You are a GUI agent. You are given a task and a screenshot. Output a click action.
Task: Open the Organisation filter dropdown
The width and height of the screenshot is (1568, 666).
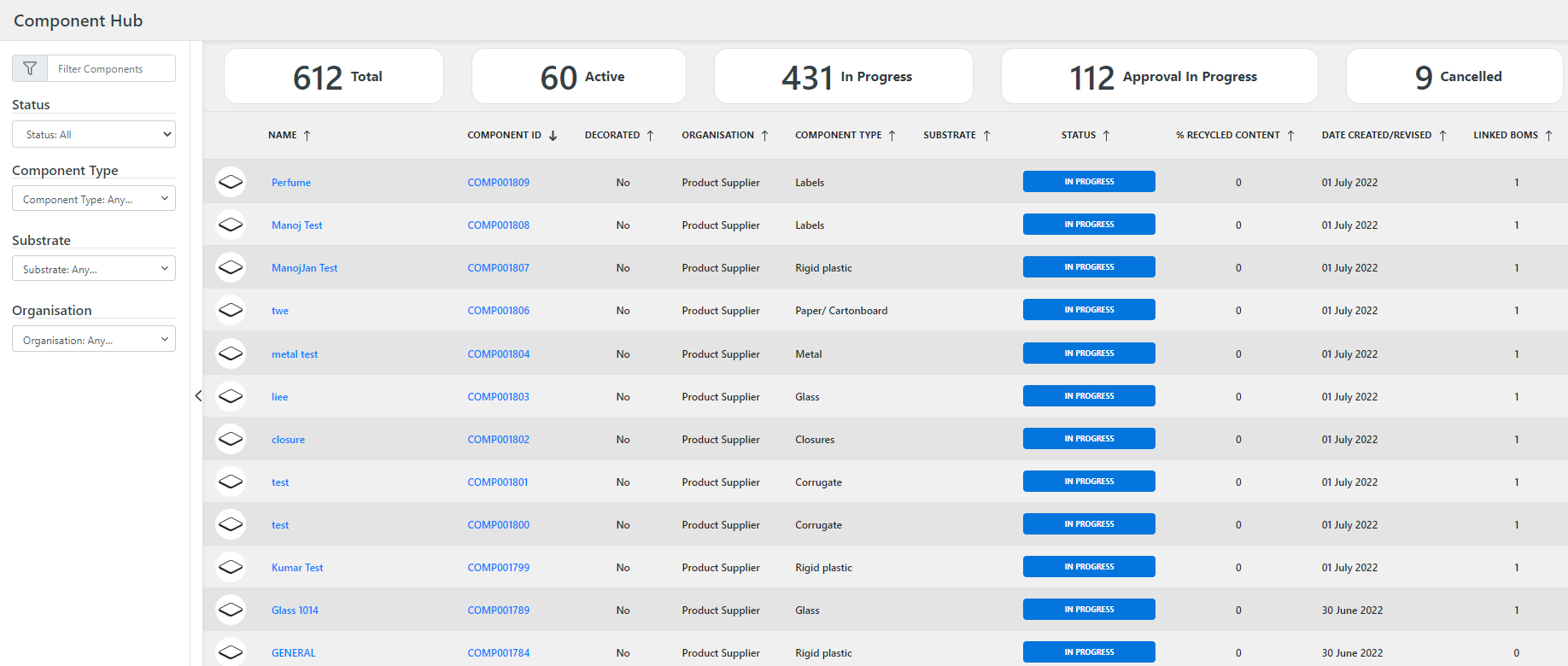[94, 340]
